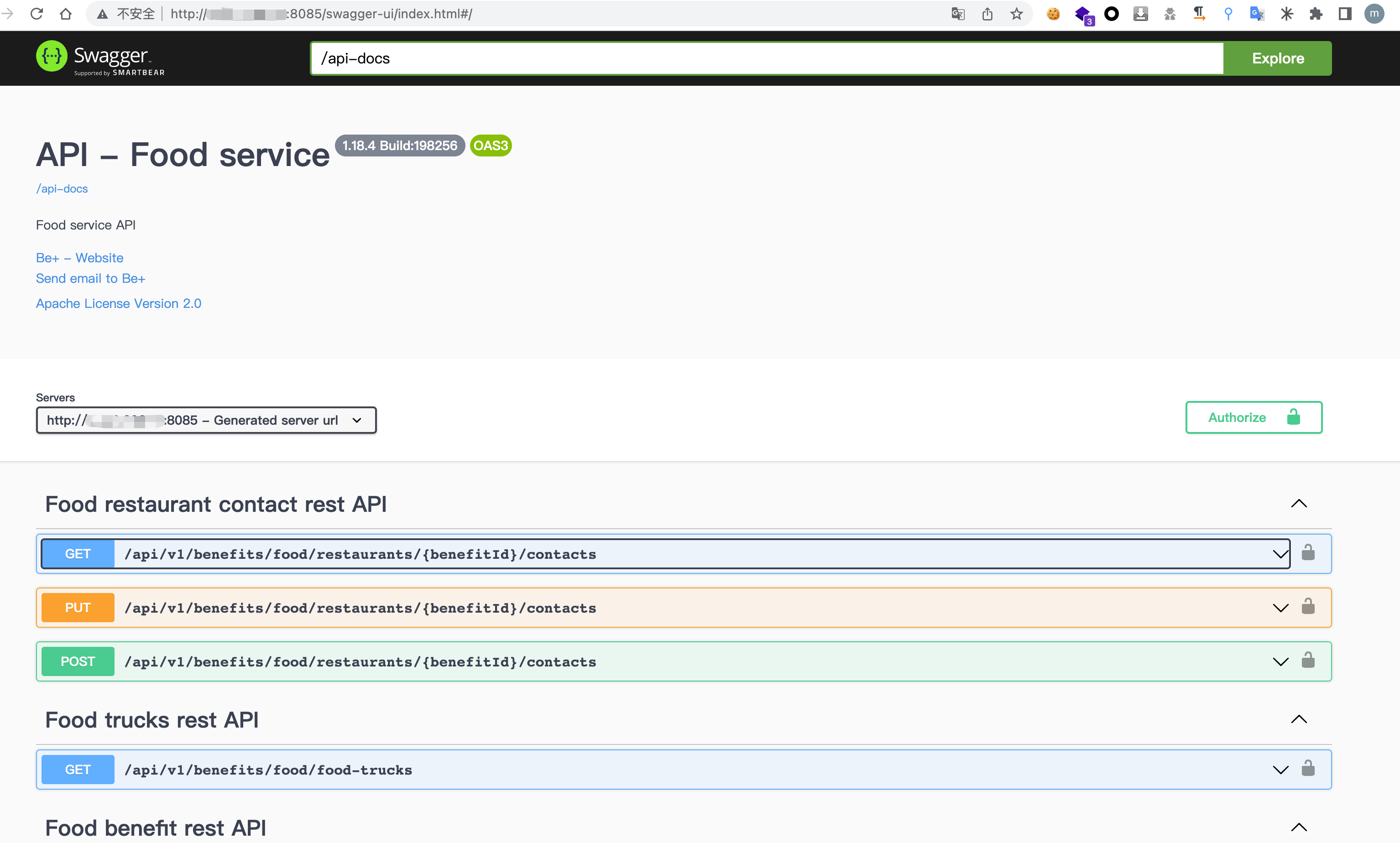
Task: Click the browser reload icon
Action: point(37,14)
